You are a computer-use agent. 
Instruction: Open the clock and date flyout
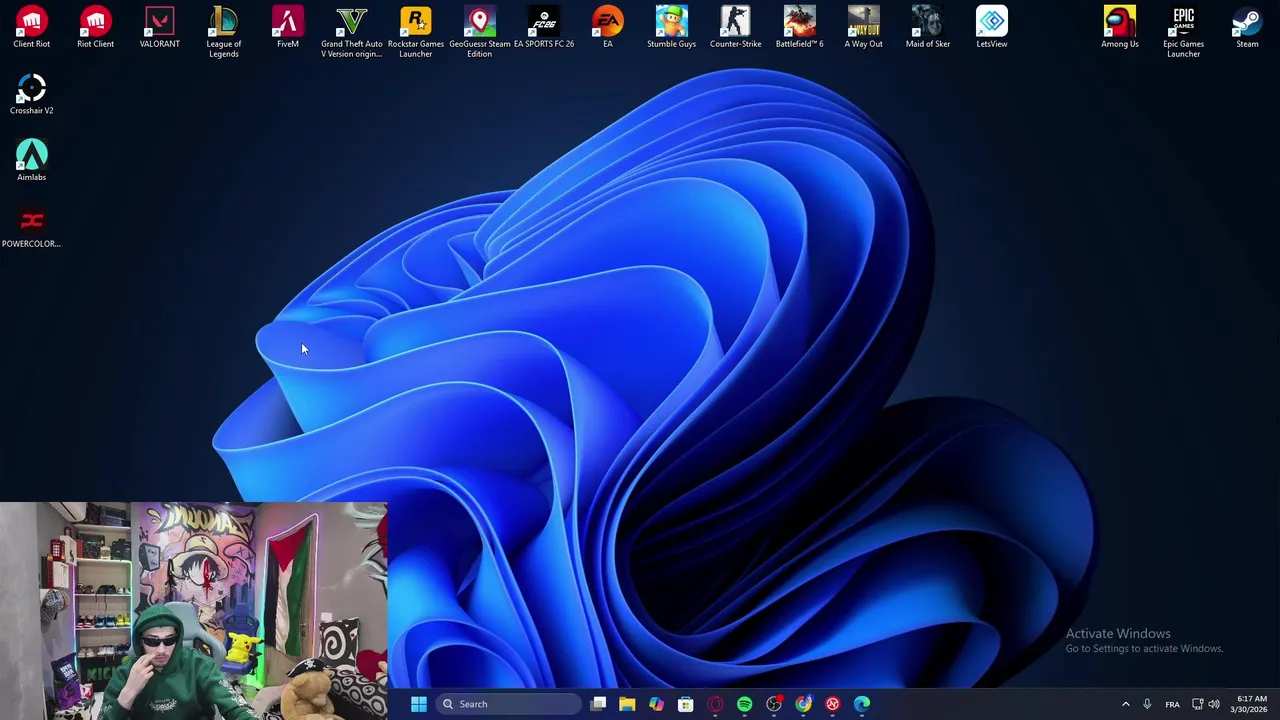pyautogui.click(x=1251, y=704)
